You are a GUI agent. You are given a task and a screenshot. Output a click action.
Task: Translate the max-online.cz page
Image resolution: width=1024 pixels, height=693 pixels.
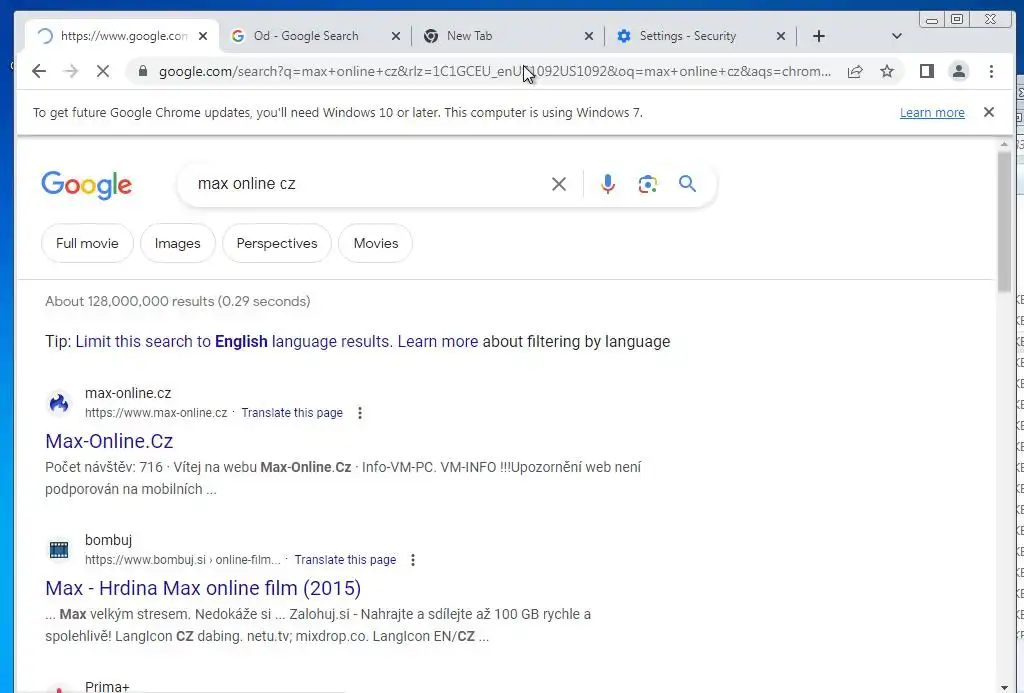[292, 413]
